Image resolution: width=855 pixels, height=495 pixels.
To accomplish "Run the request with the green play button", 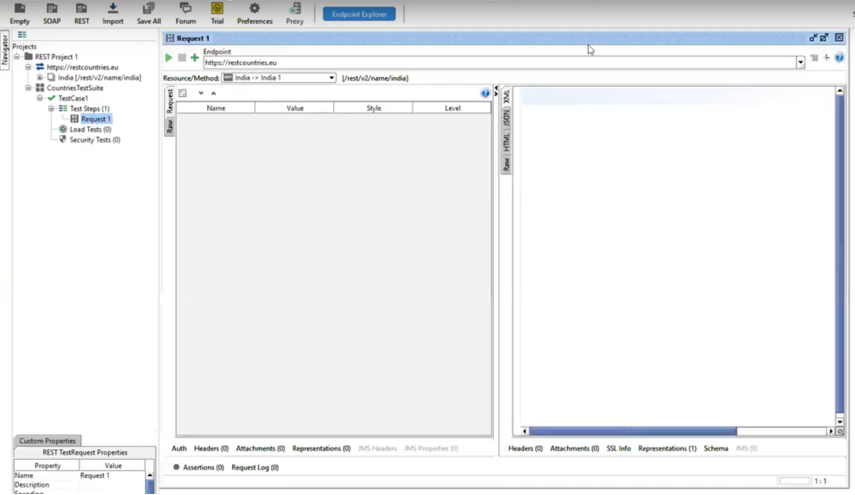I will click(169, 58).
